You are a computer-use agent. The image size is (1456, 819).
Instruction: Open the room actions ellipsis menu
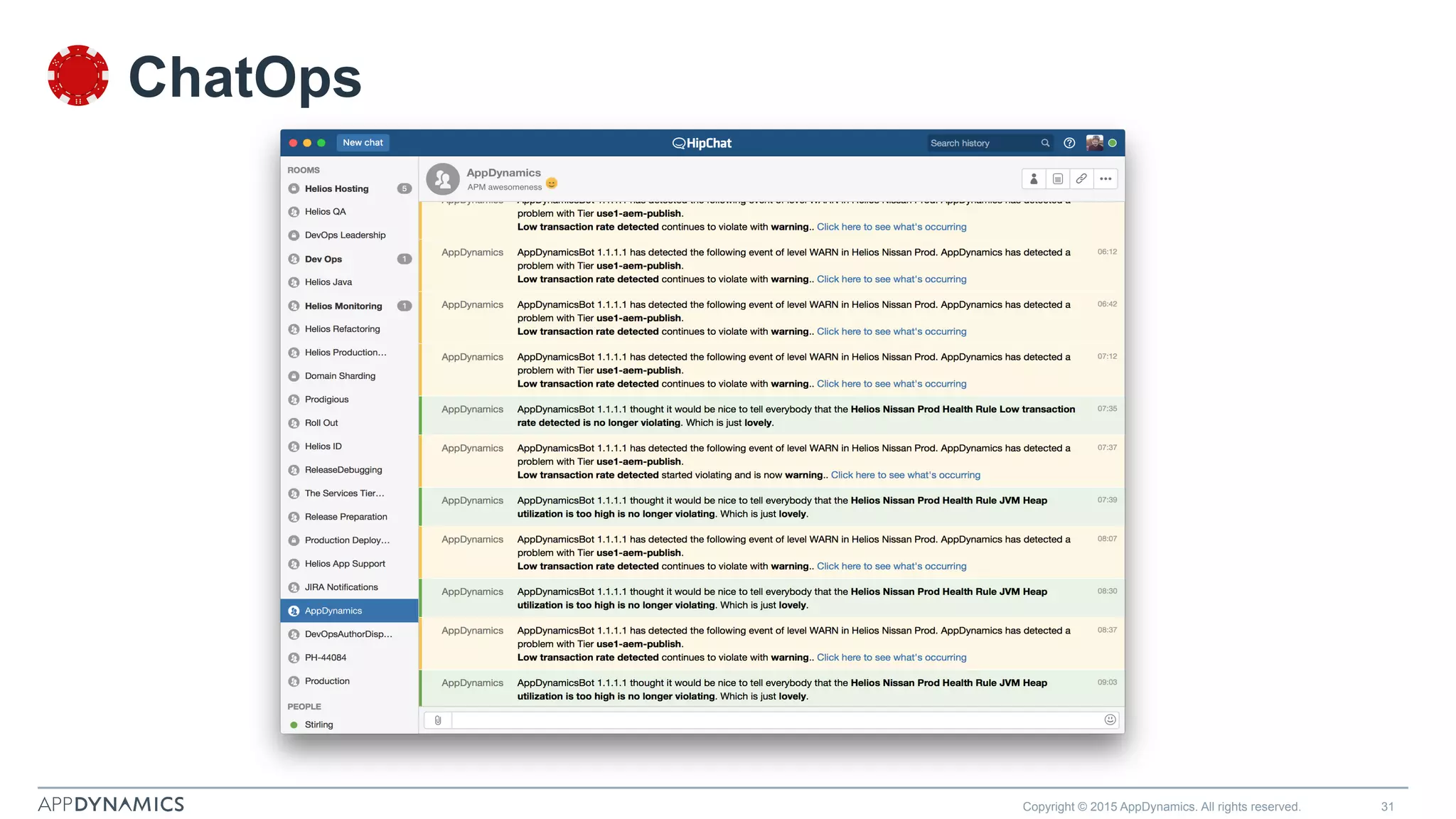(x=1106, y=179)
